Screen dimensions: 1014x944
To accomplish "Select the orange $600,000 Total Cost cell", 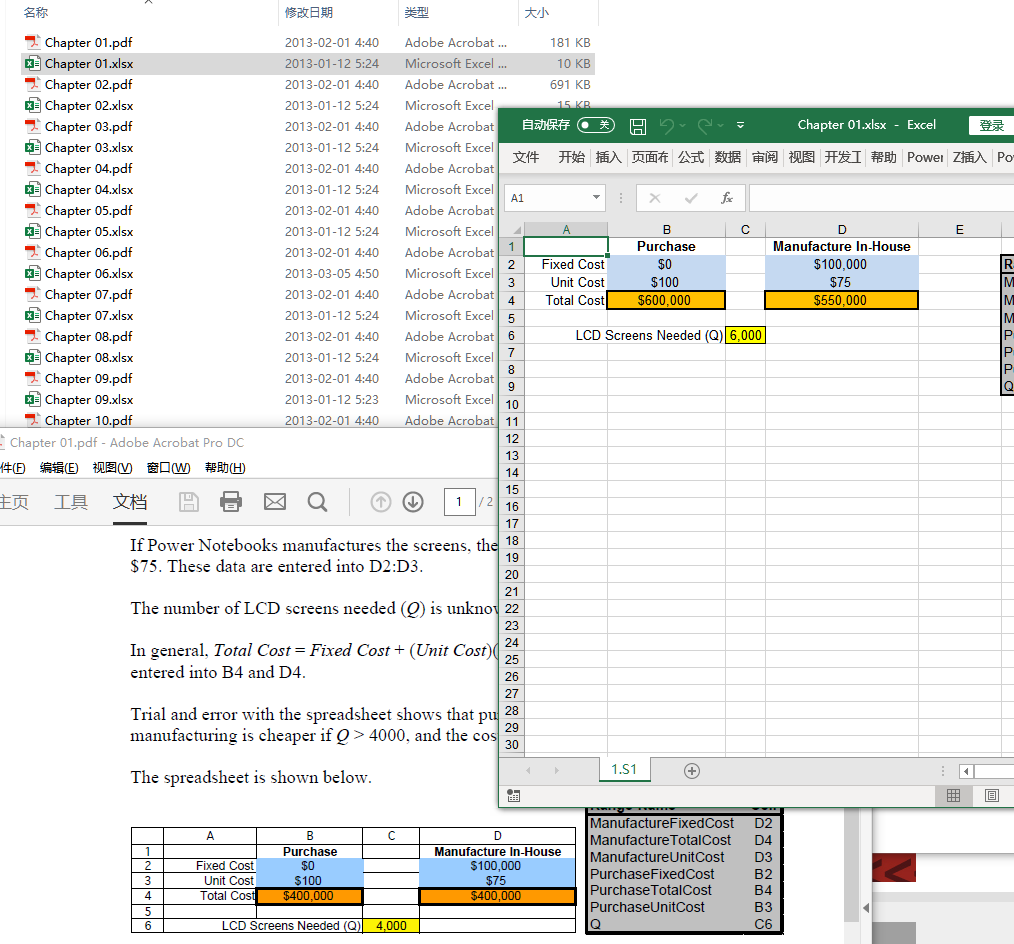I will [665, 300].
